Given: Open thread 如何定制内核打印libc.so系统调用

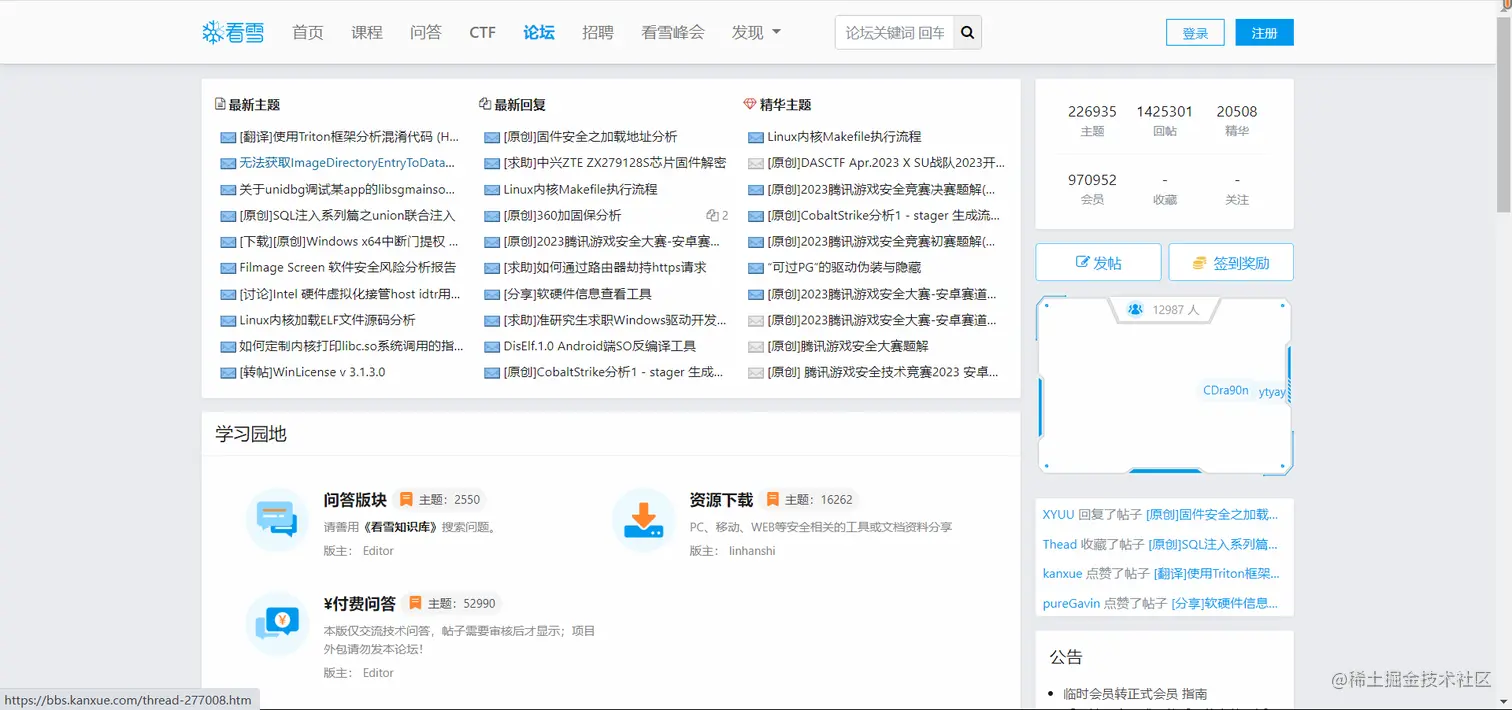Looking at the screenshot, I should (x=351, y=347).
